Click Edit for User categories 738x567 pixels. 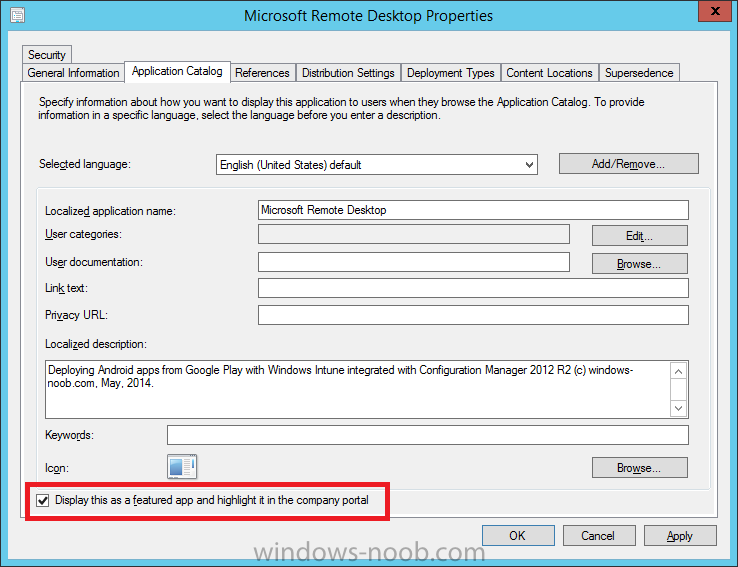(640, 235)
